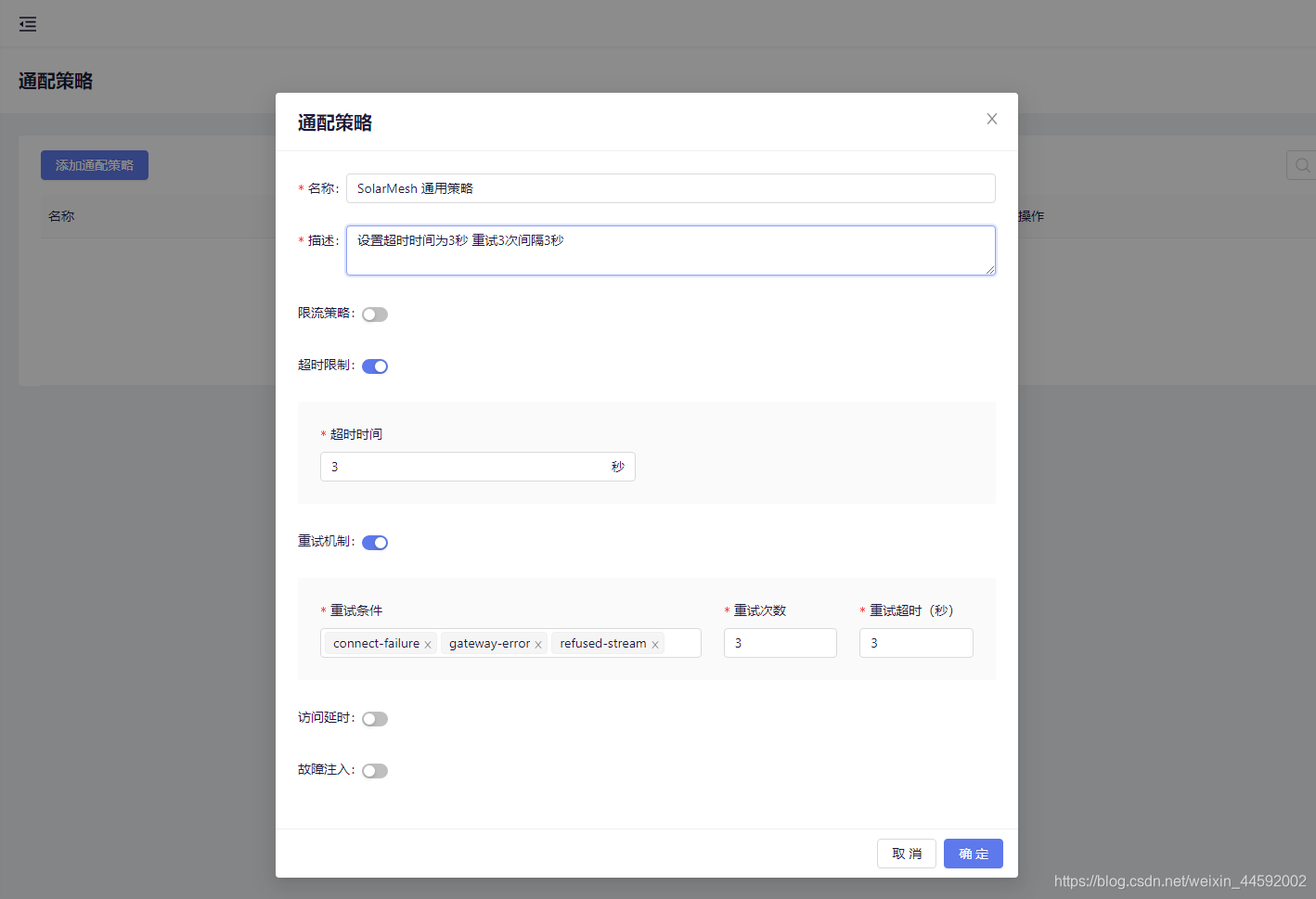Focus the 描述 textarea
The width and height of the screenshot is (1316, 899).
coord(671,250)
